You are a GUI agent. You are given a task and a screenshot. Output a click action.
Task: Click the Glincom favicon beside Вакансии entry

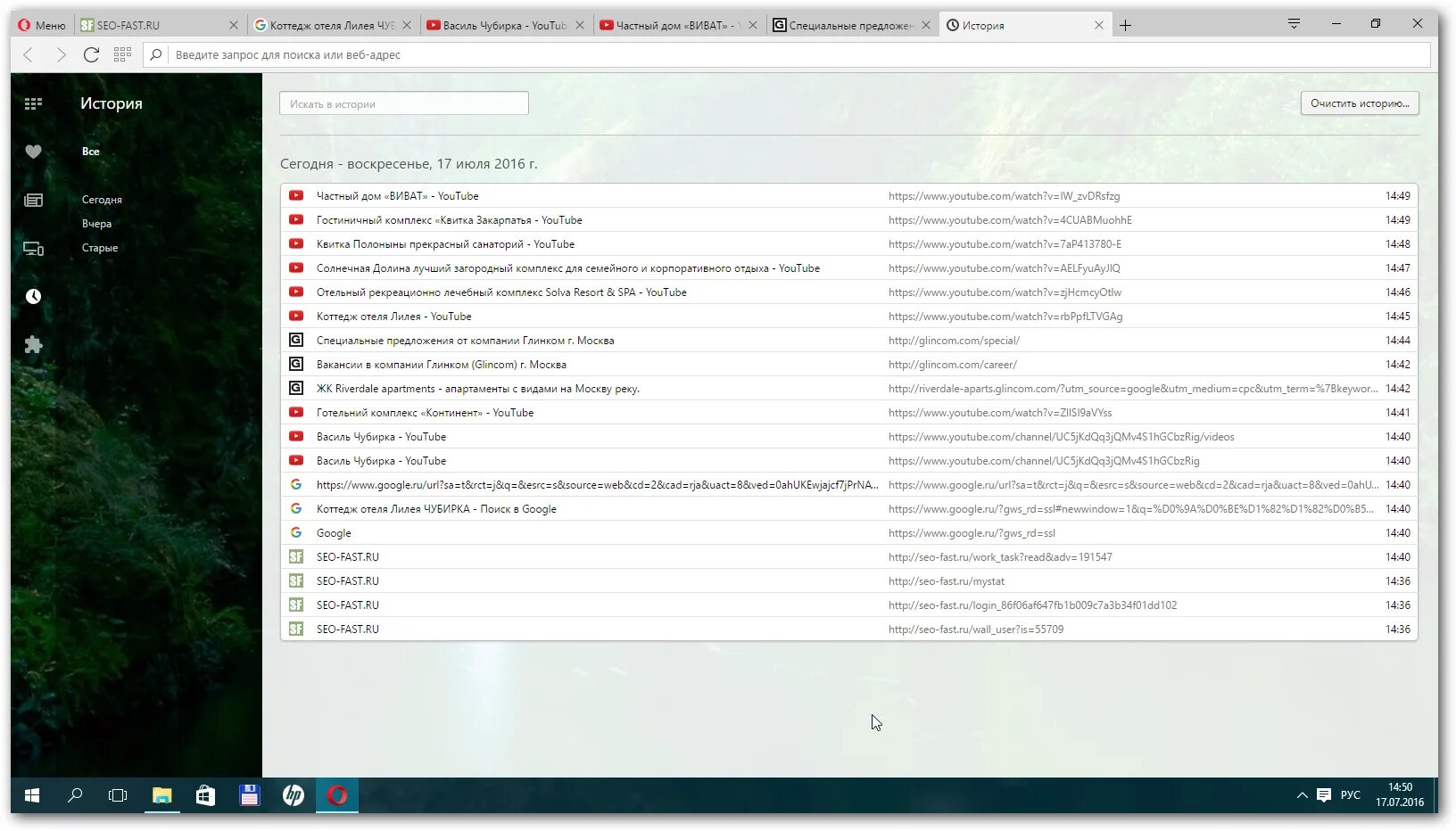click(296, 365)
